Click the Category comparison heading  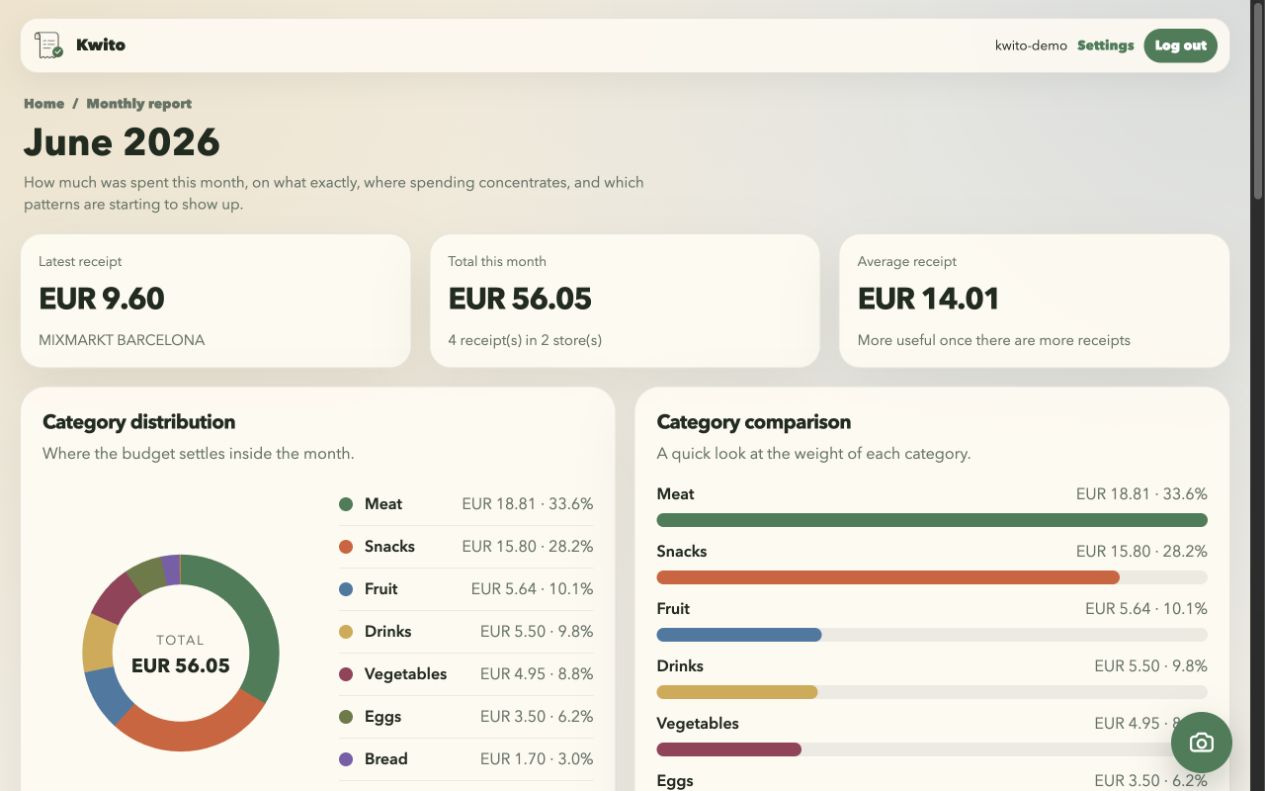[x=754, y=422]
